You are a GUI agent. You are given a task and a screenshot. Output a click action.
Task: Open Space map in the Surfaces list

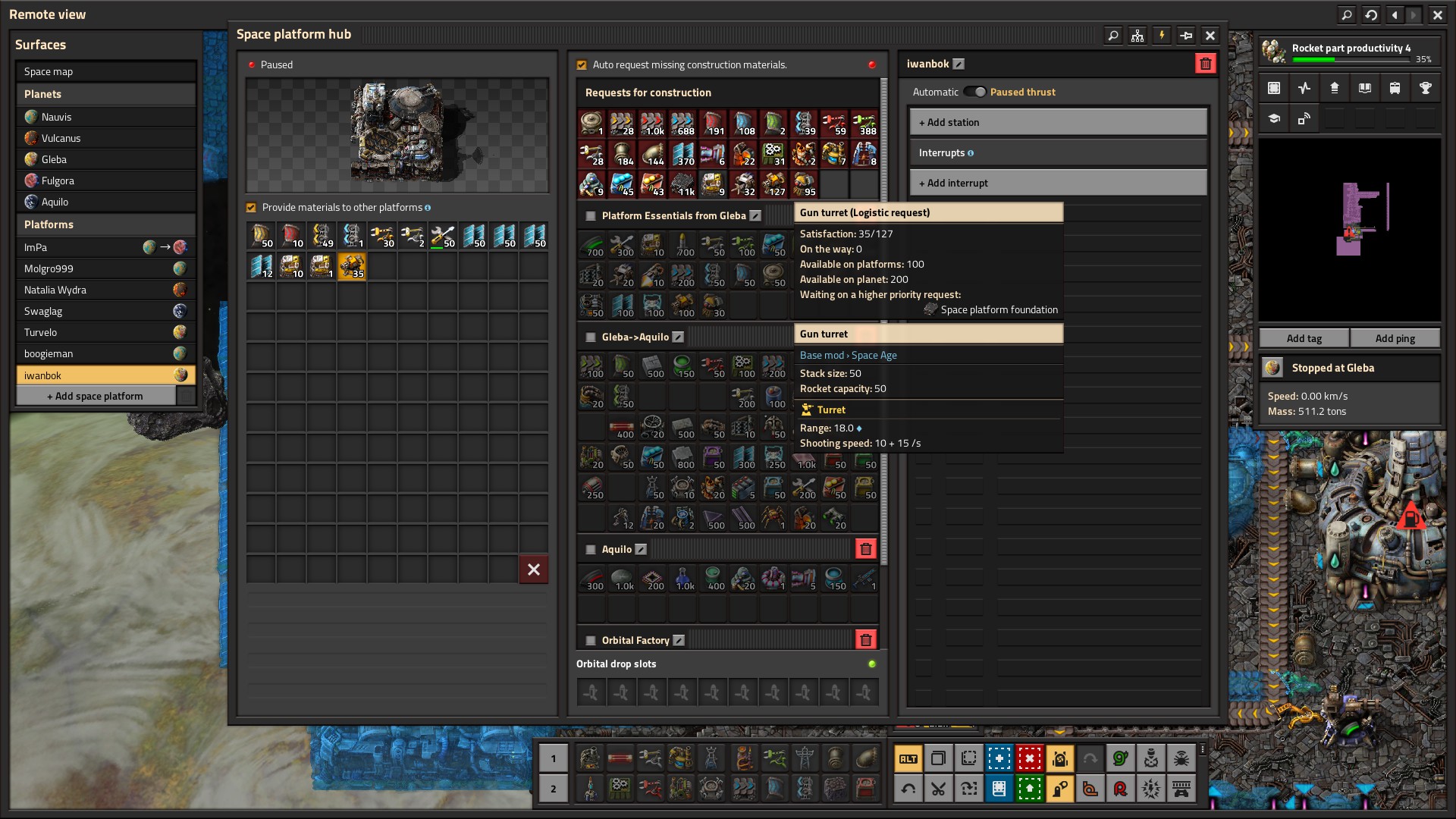(105, 71)
